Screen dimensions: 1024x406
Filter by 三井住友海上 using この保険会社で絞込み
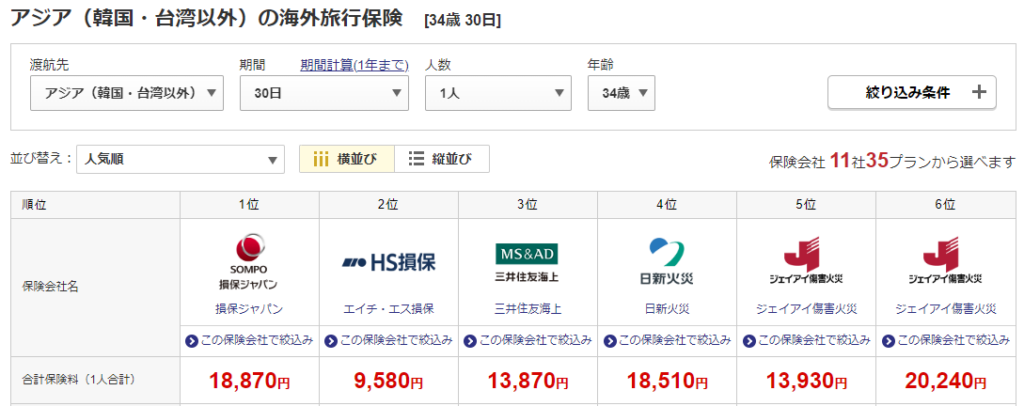point(528,340)
